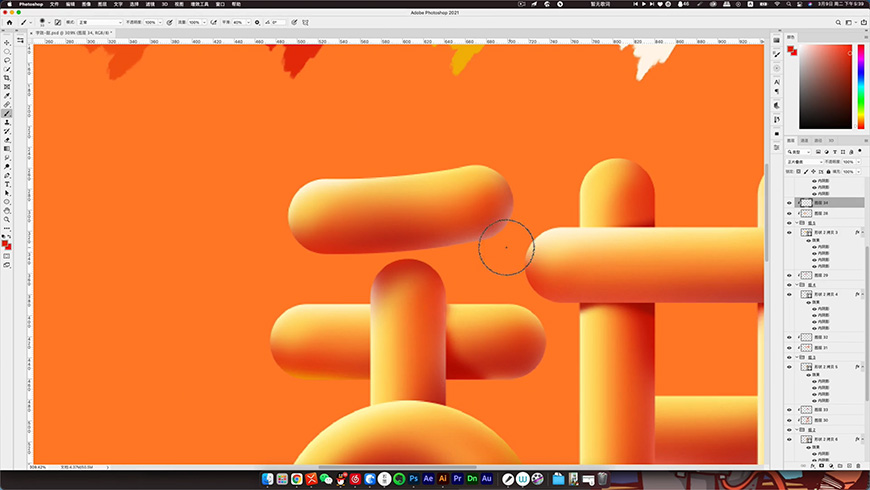Select the Eyedropper tool

[7, 95]
